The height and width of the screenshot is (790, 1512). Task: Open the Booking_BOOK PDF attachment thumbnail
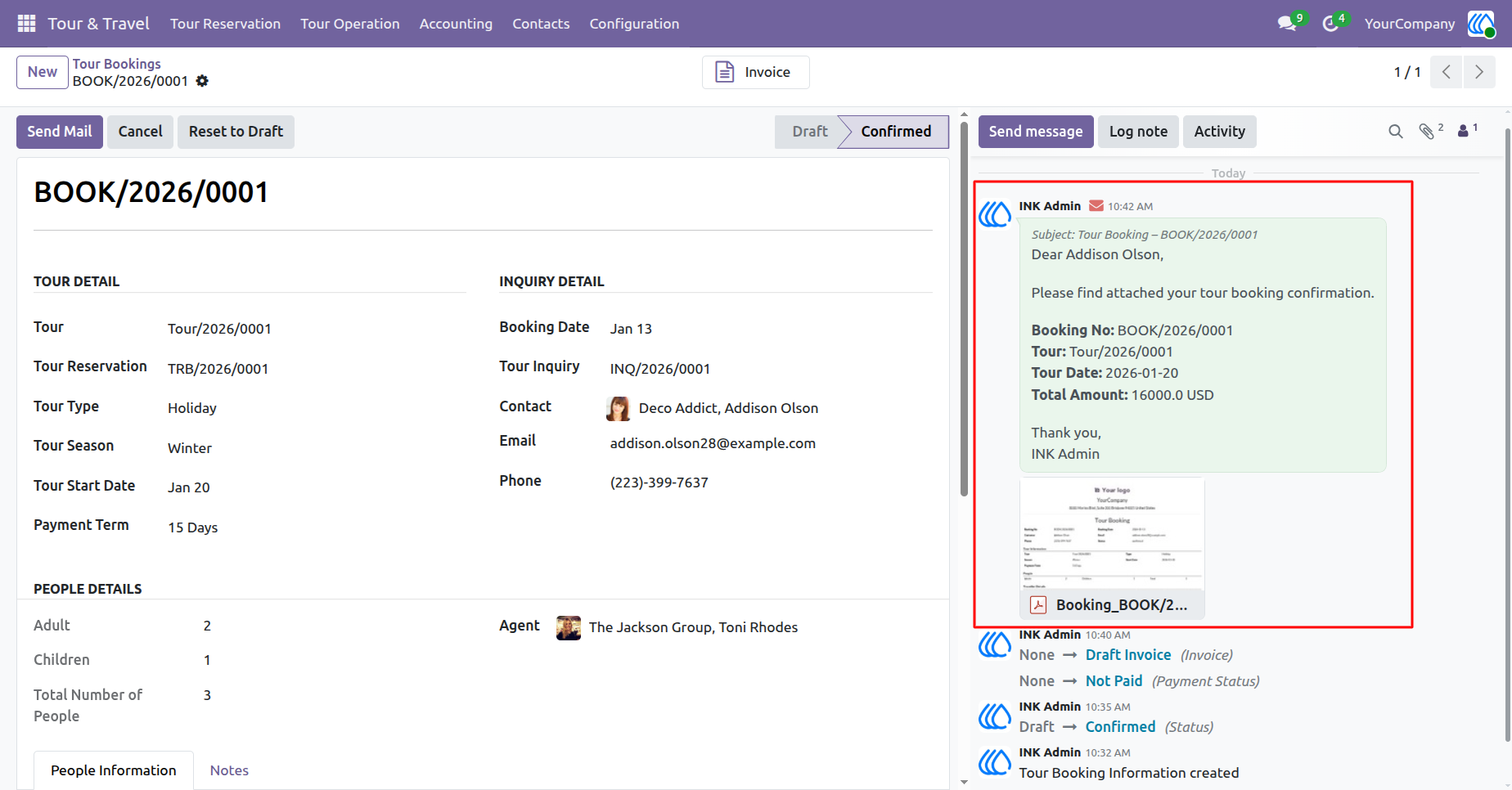coord(1112,548)
